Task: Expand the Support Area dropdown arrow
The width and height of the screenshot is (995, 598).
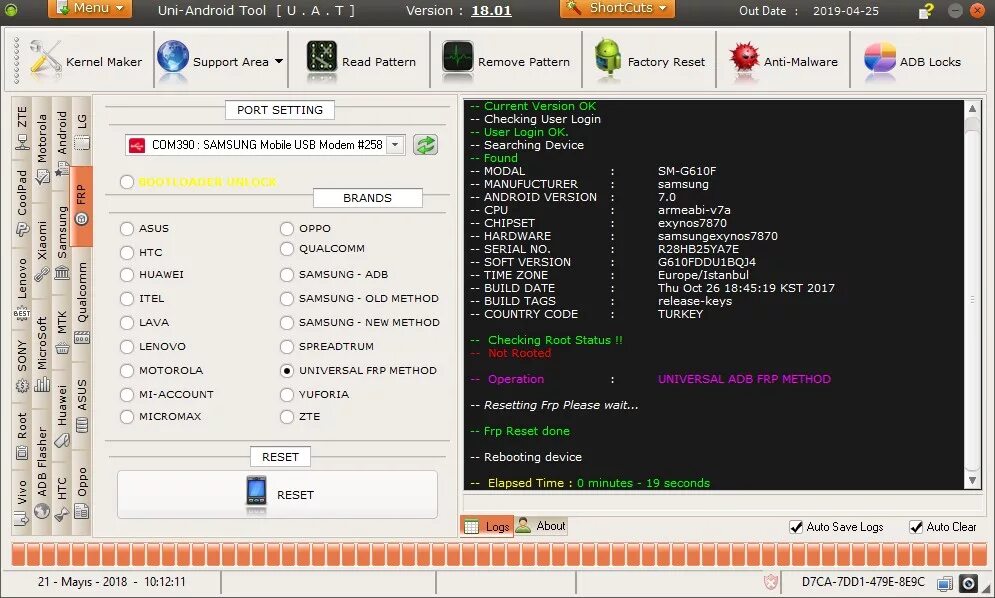Action: pos(279,62)
